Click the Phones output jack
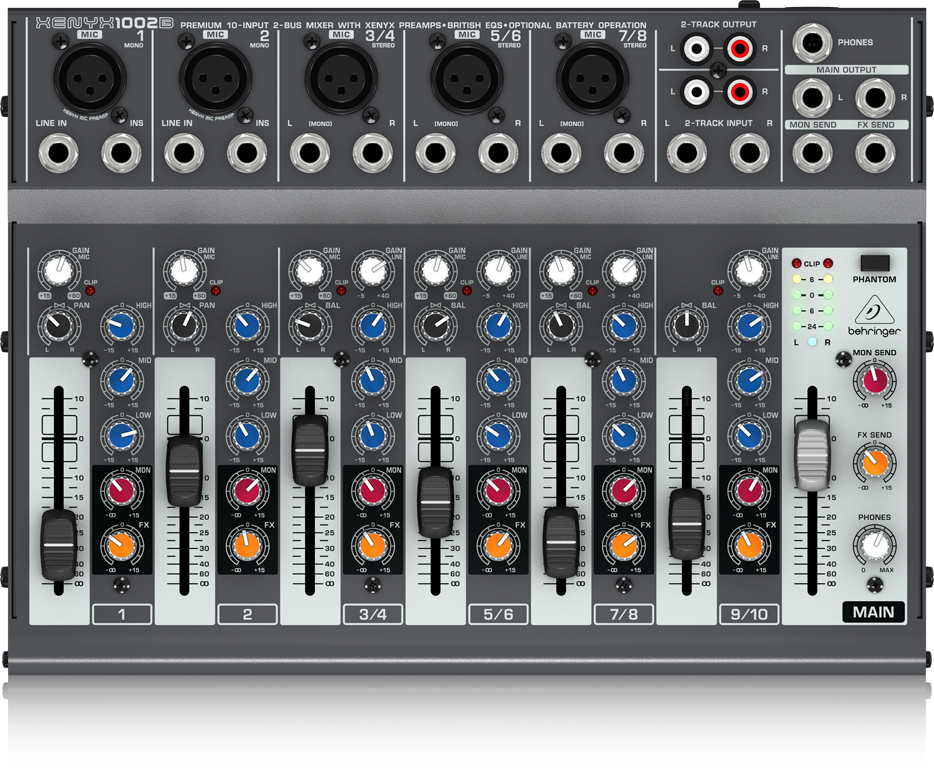 click(x=812, y=42)
